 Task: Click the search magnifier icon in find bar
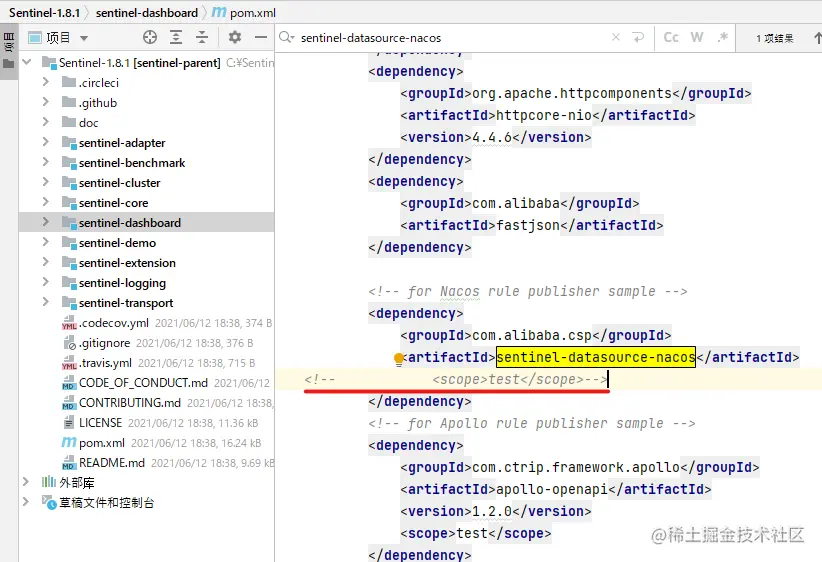(x=286, y=37)
